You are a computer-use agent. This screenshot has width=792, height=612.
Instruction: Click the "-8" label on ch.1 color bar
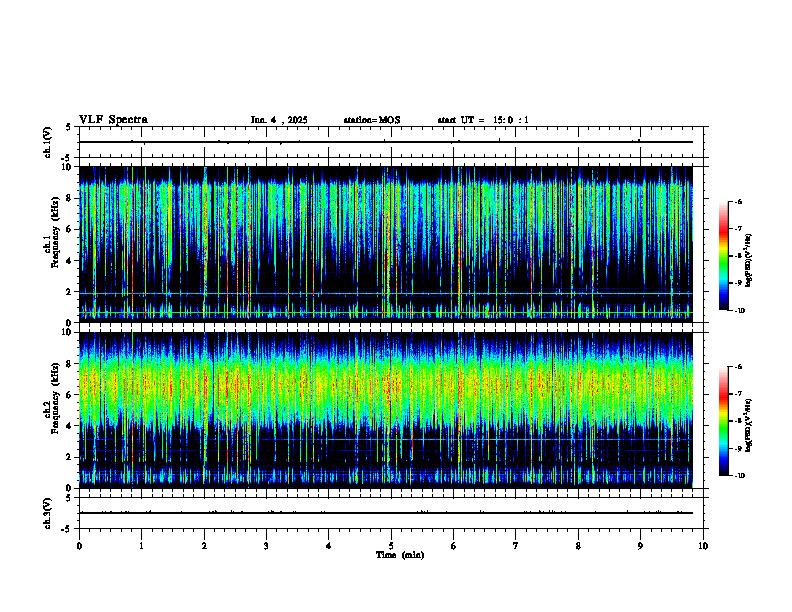(738, 256)
